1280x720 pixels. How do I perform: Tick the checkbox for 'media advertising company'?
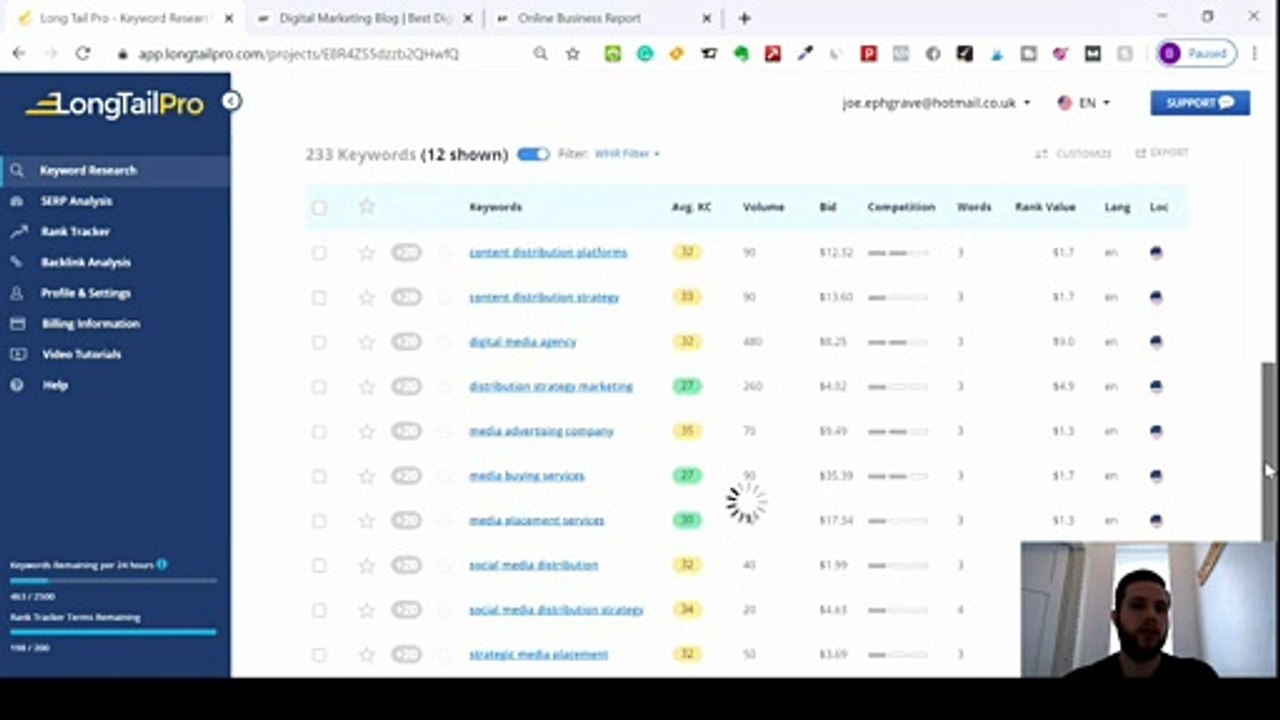point(319,431)
